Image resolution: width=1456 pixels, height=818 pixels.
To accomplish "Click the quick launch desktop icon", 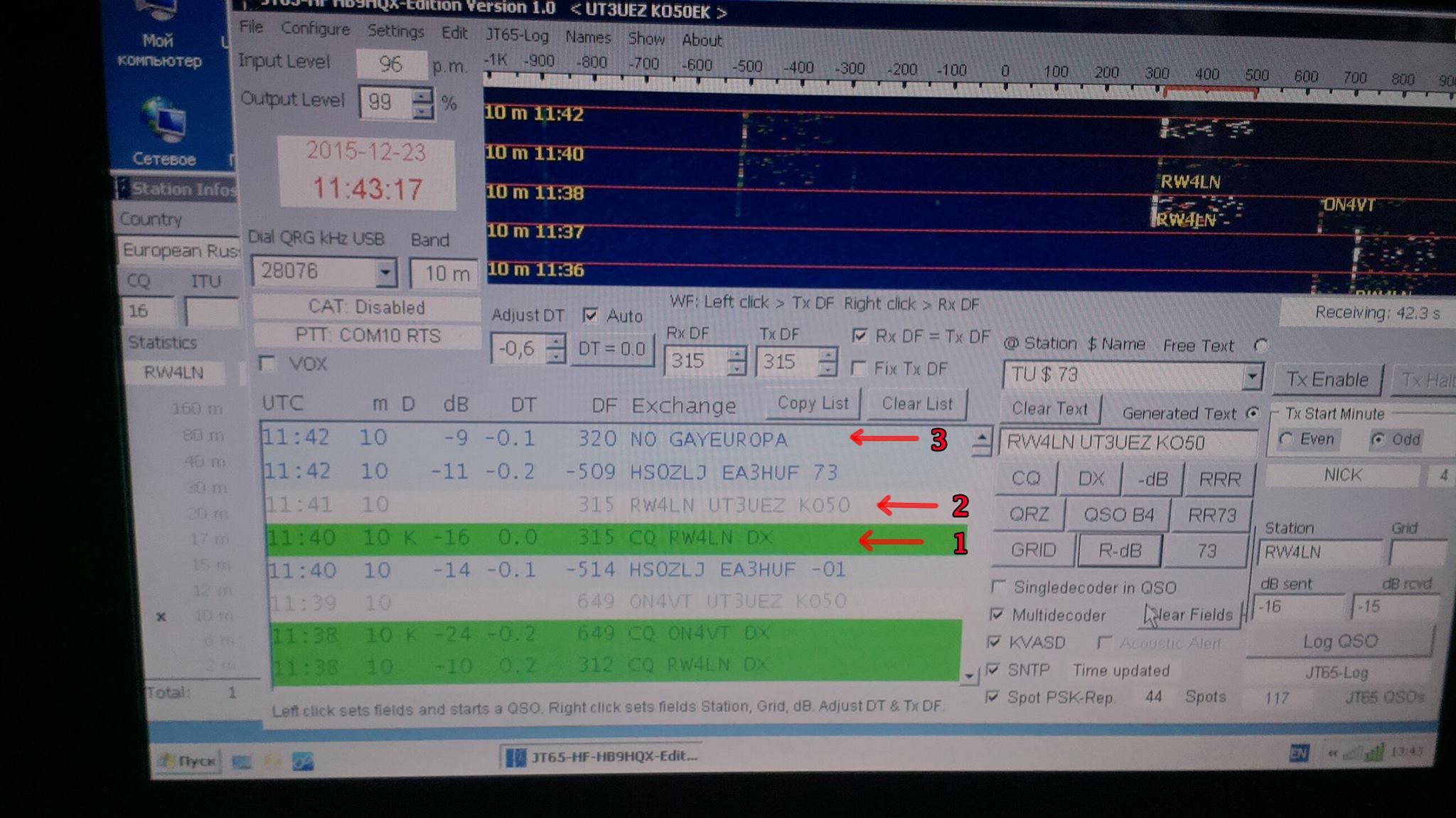I will tap(242, 762).
